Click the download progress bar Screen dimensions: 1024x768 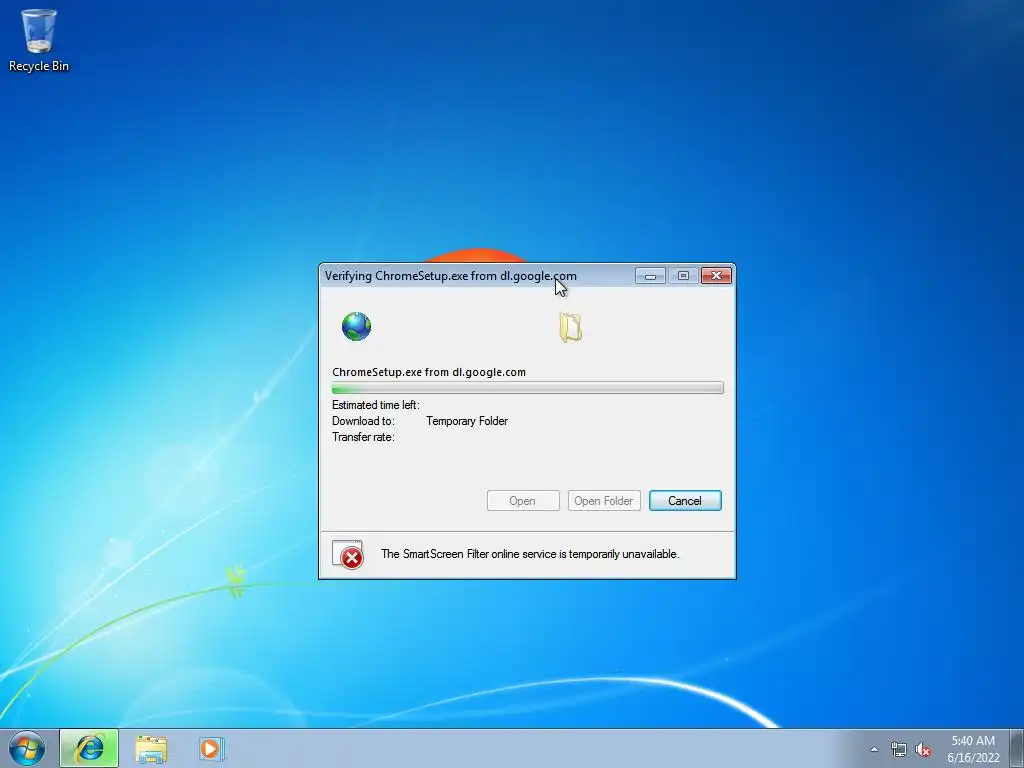click(527, 388)
